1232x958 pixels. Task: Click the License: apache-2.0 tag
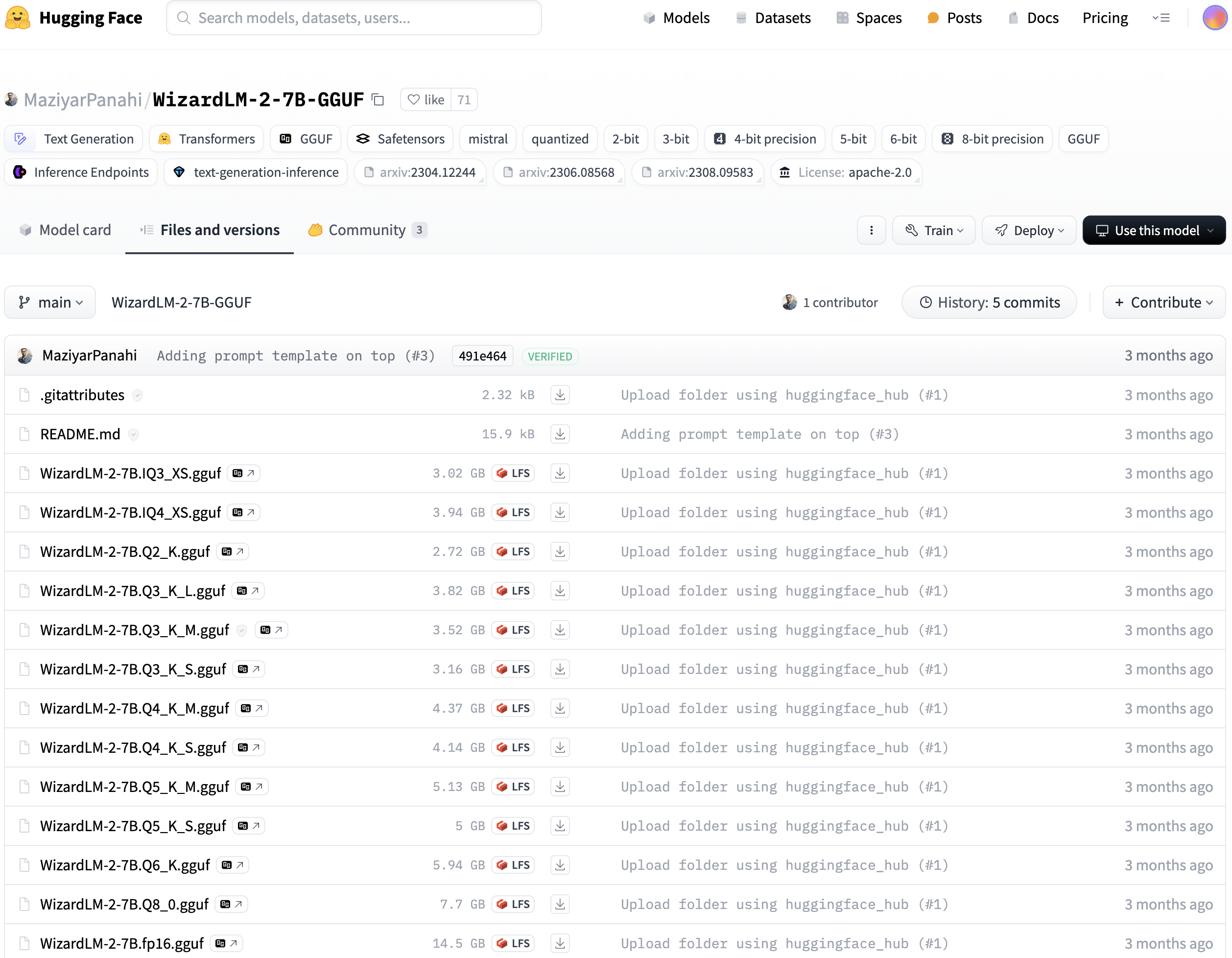pyautogui.click(x=846, y=172)
